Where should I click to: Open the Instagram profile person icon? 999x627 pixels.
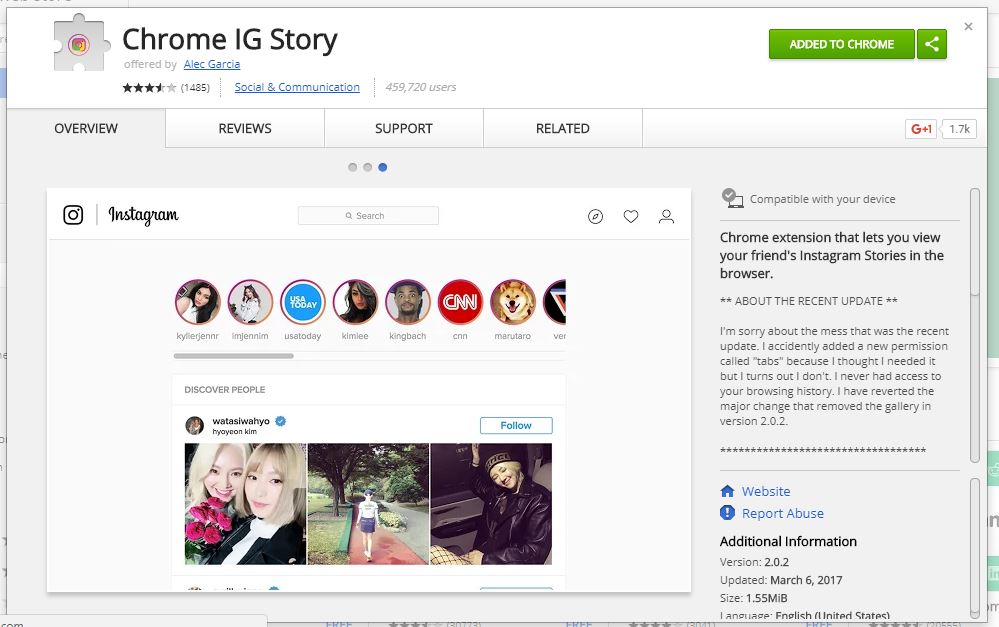point(666,217)
